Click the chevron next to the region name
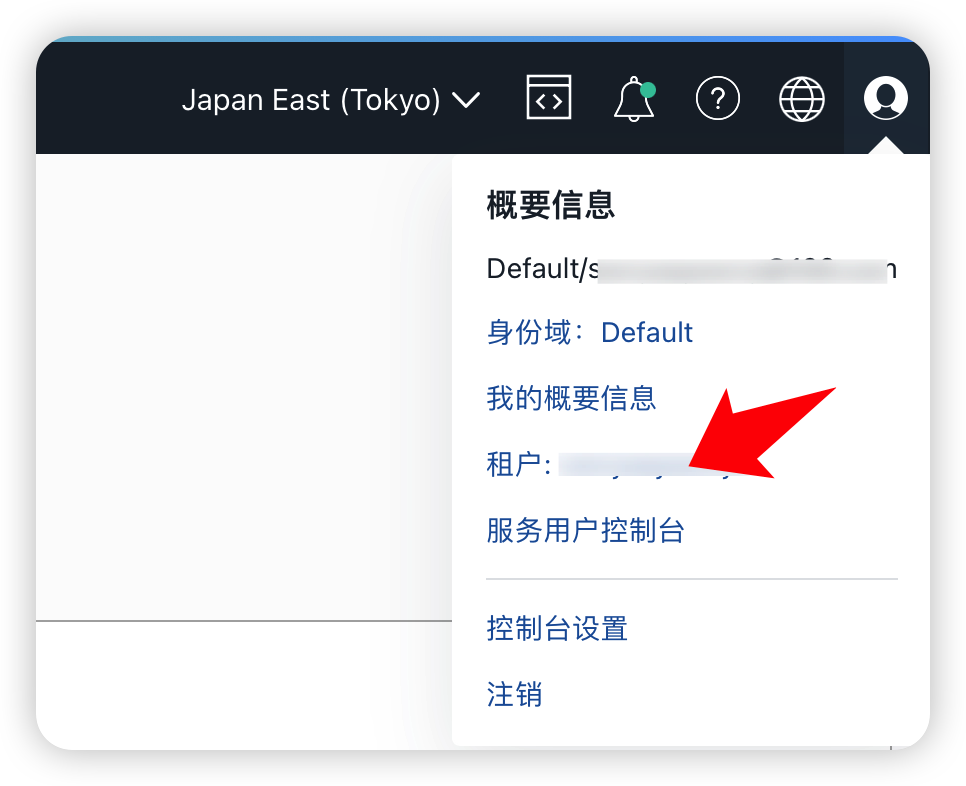Image resolution: width=966 pixels, height=786 pixels. click(467, 100)
